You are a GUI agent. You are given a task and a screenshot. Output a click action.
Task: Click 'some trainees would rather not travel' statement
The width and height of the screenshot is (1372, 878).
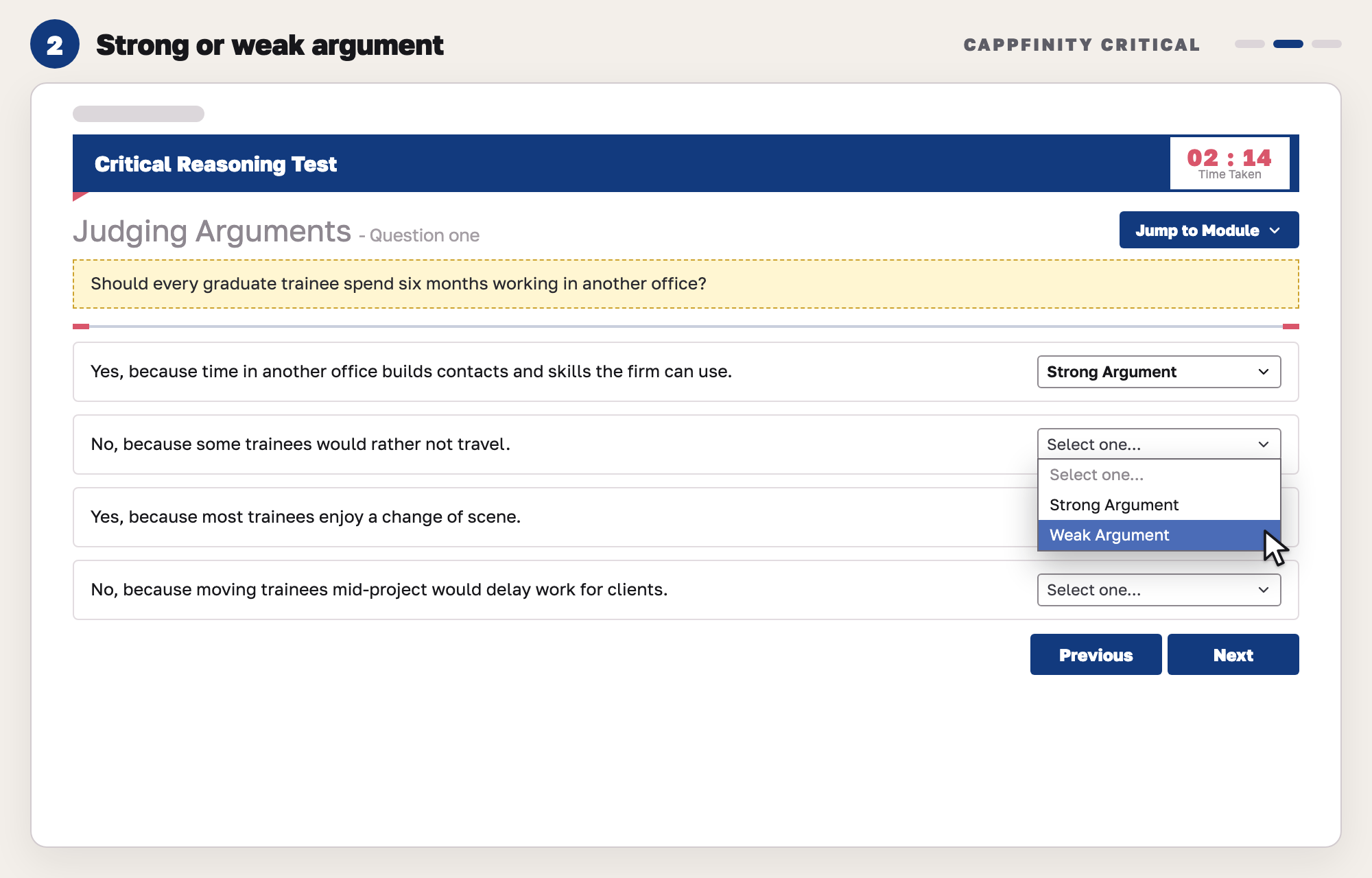point(300,444)
